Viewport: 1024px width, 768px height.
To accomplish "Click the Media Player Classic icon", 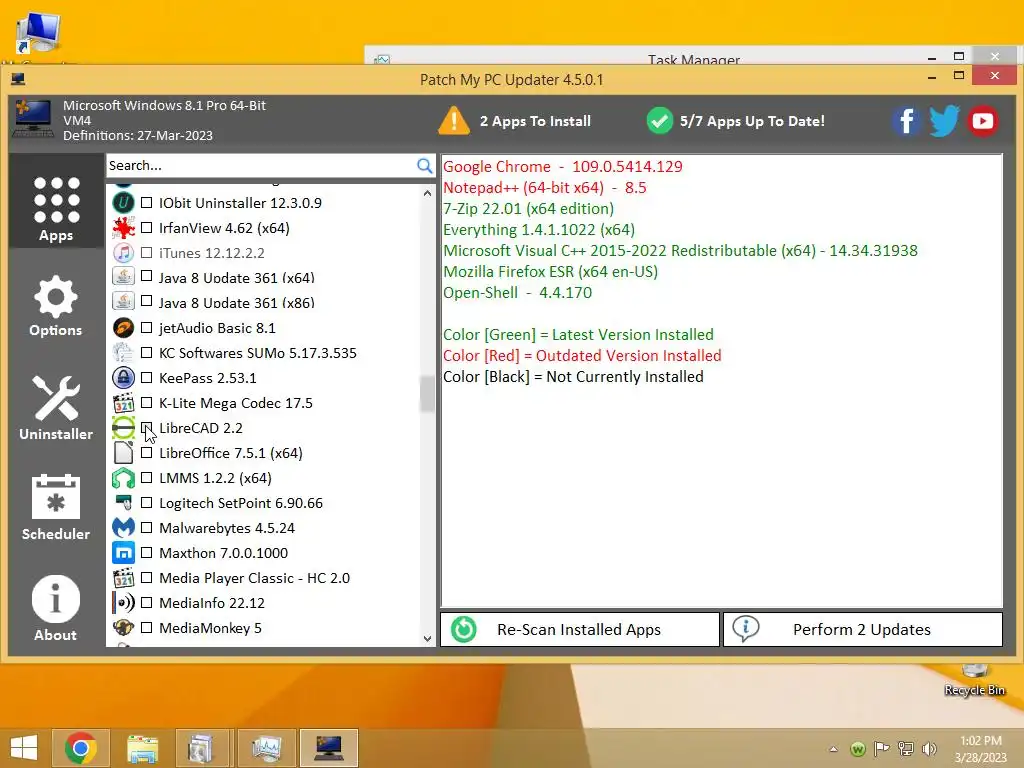I will (123, 578).
